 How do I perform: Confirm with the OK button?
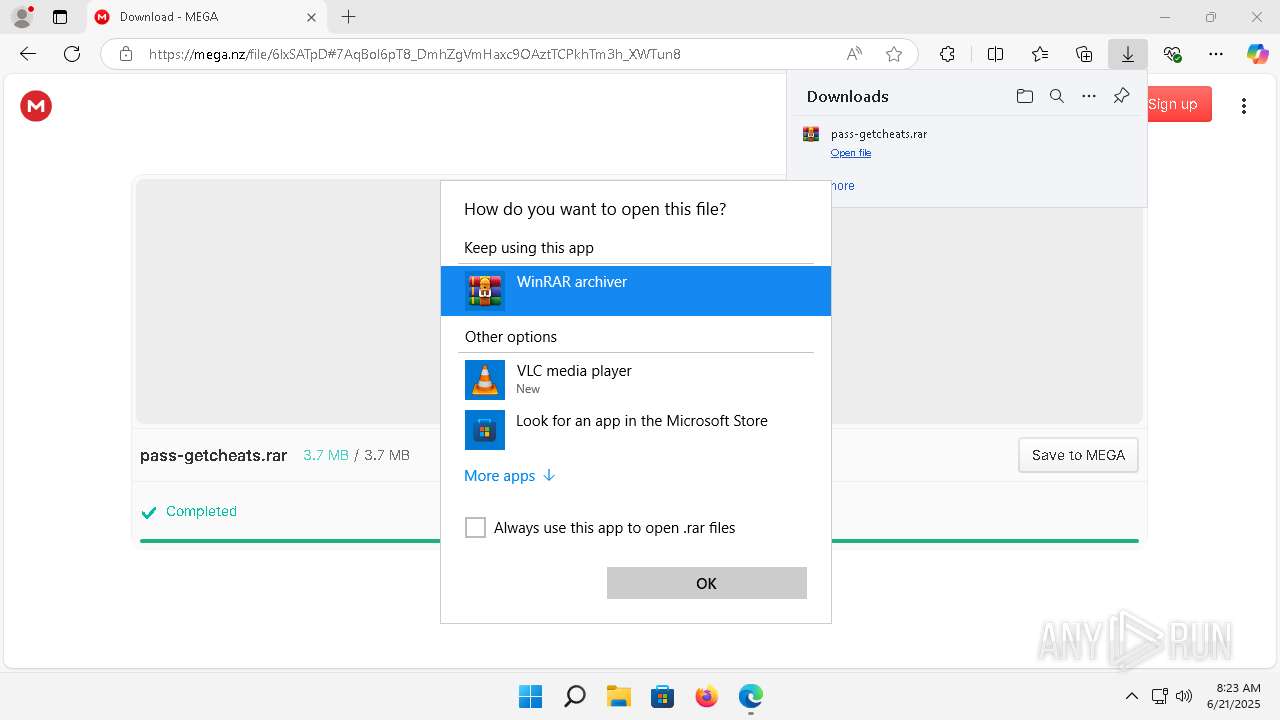coord(706,583)
